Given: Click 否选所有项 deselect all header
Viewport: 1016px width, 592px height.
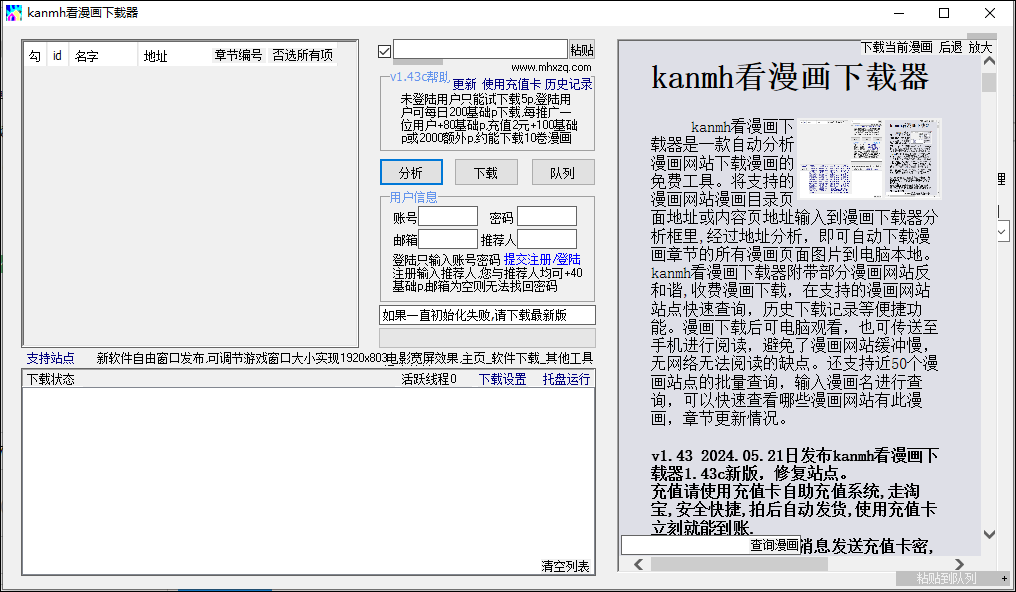Looking at the screenshot, I should [303, 56].
